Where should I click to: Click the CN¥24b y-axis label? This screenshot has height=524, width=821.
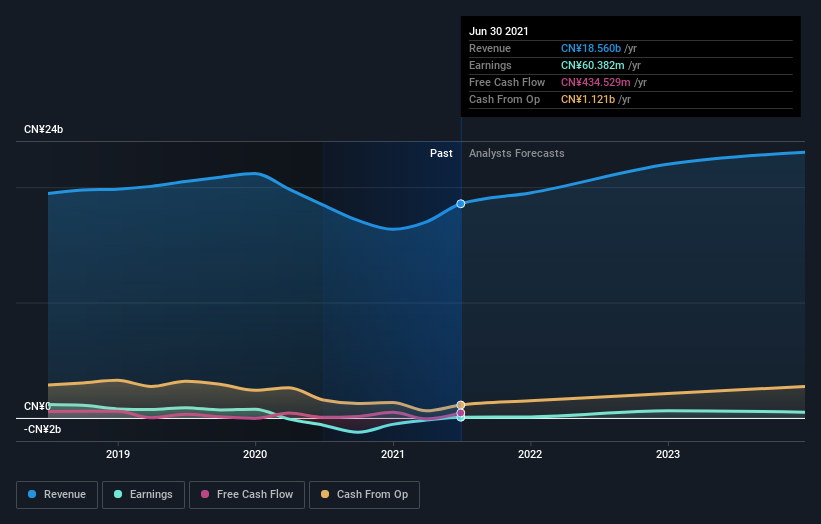point(43,129)
